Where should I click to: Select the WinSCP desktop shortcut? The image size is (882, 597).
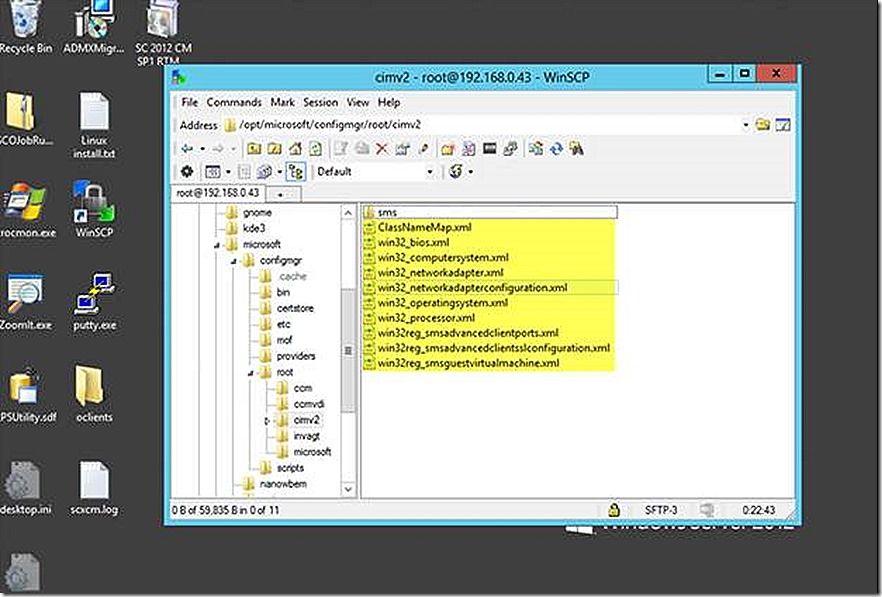point(94,209)
